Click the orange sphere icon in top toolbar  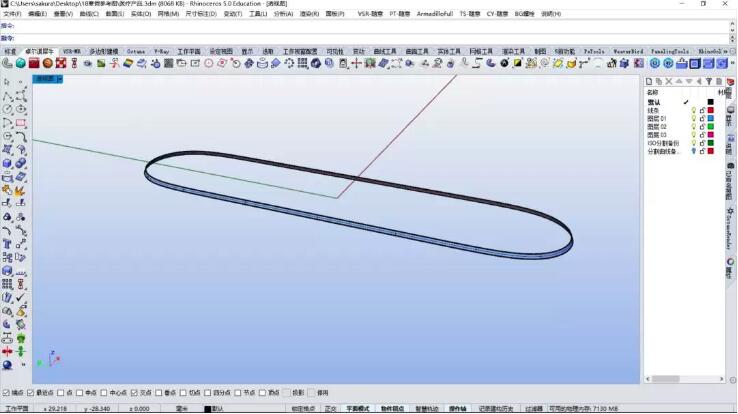click(x=48, y=63)
